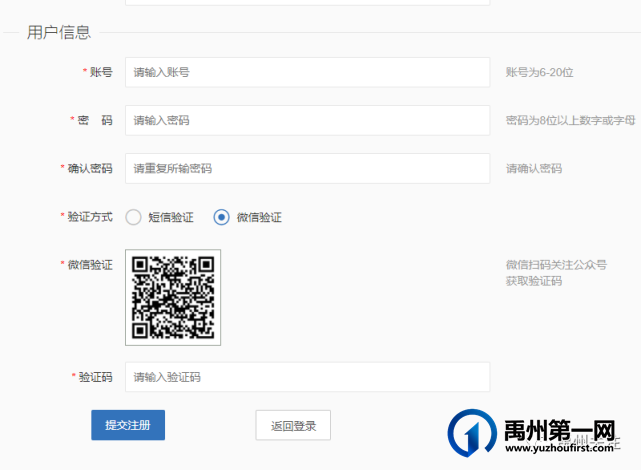Click the WeChat QR code image
The image size is (641, 470).
click(173, 298)
